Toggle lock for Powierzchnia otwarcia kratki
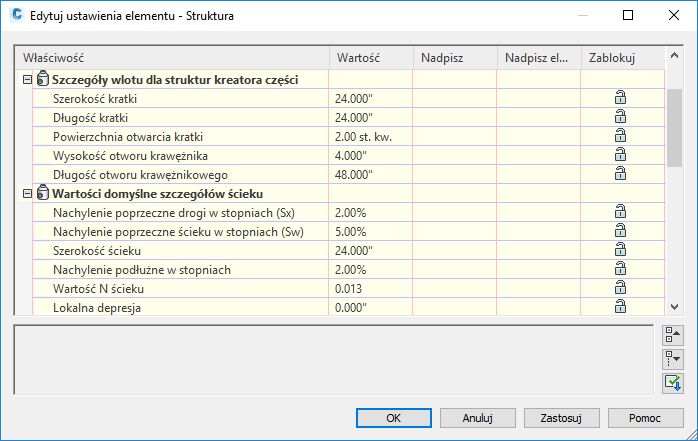This screenshot has height=441, width=698. (620, 135)
